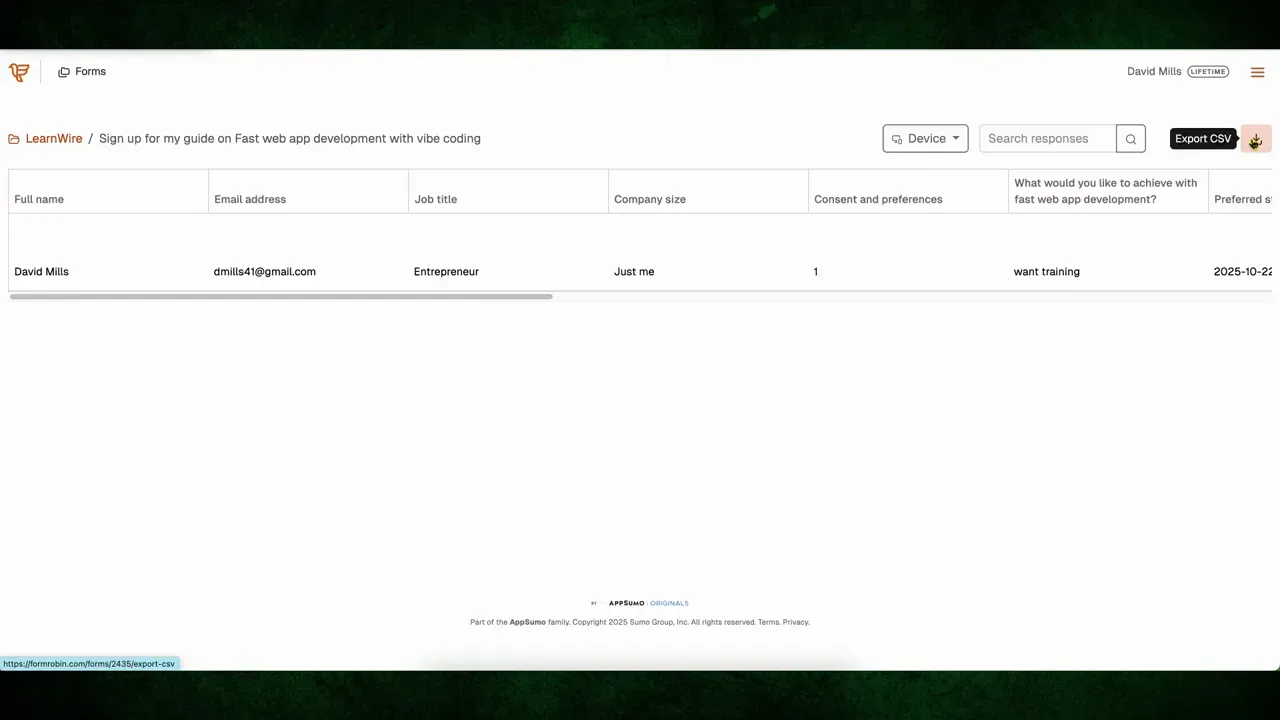
Task: Click the FormRobin logo icon
Action: pos(18,71)
